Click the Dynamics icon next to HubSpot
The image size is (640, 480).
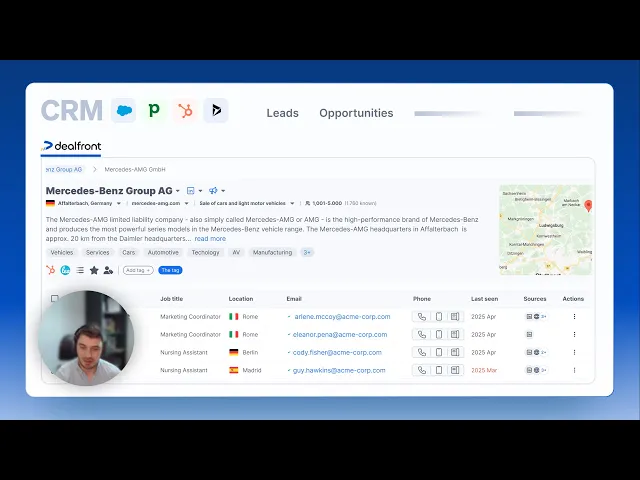(x=216, y=111)
